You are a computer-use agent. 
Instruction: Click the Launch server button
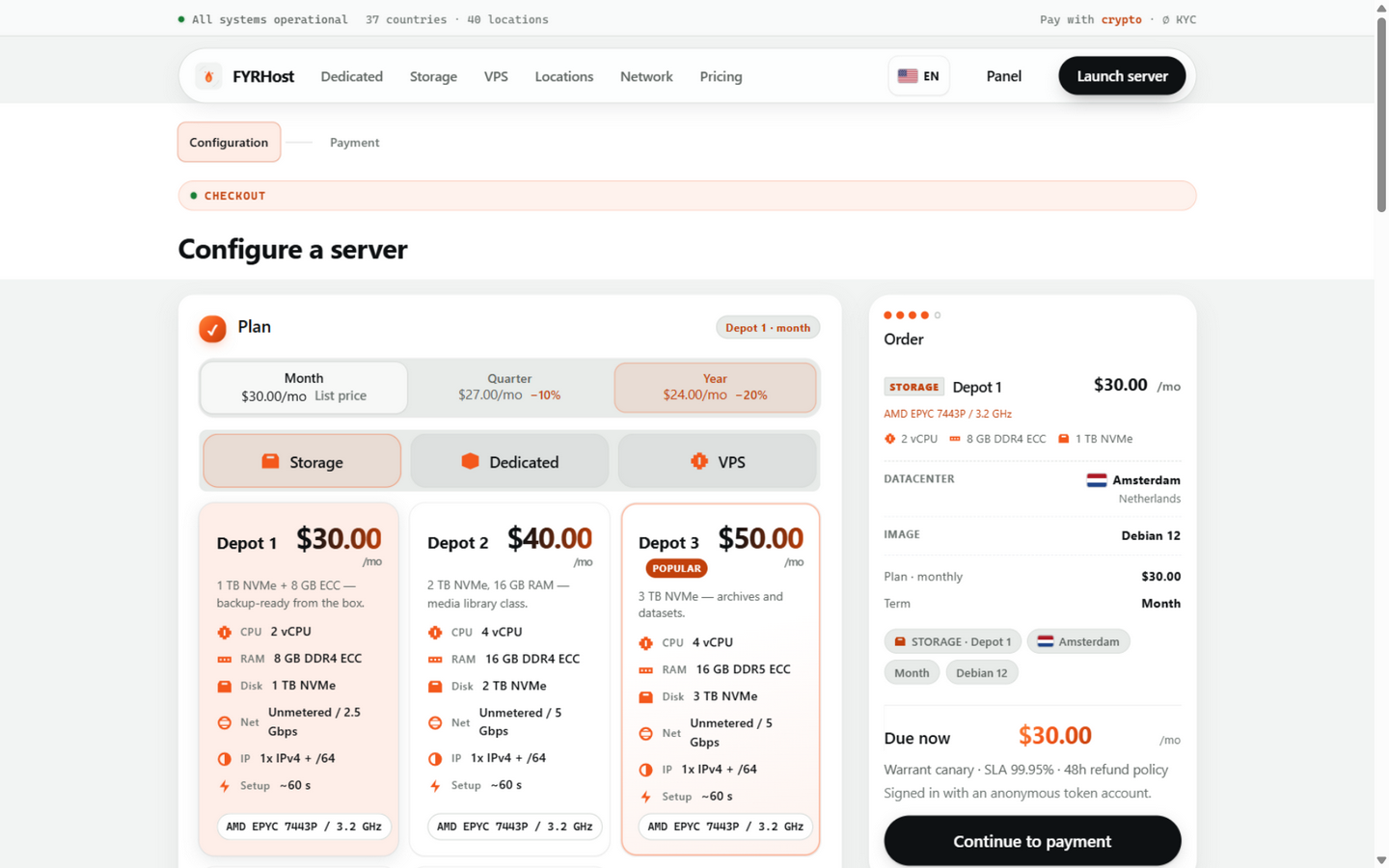point(1122,76)
